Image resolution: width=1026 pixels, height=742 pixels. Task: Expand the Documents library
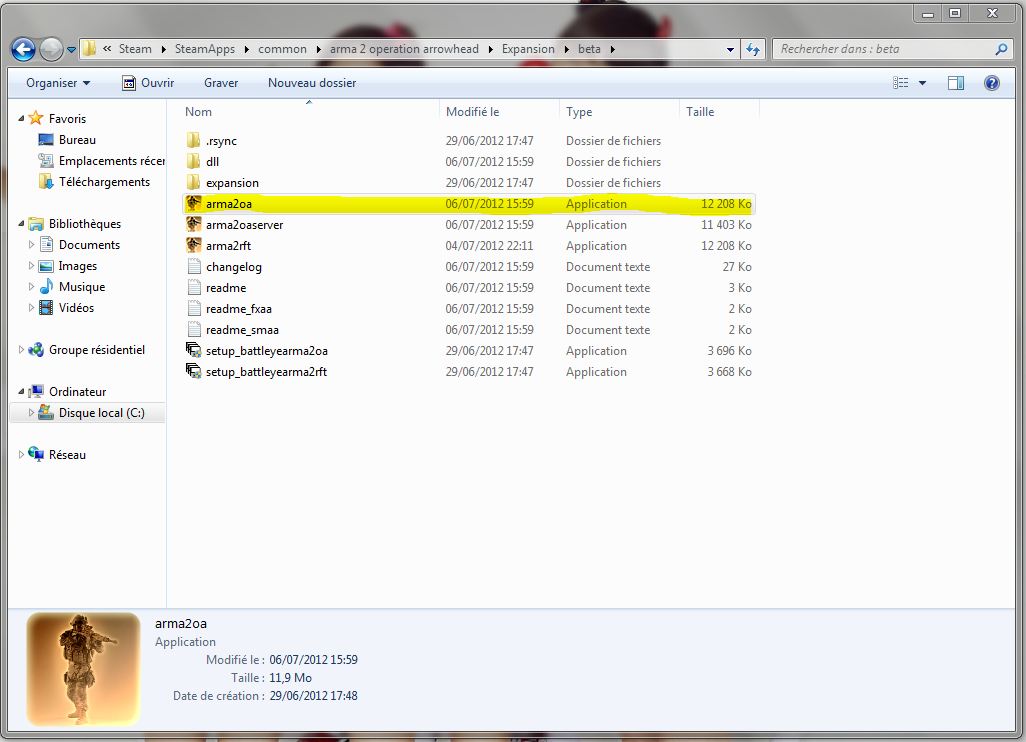click(31, 245)
